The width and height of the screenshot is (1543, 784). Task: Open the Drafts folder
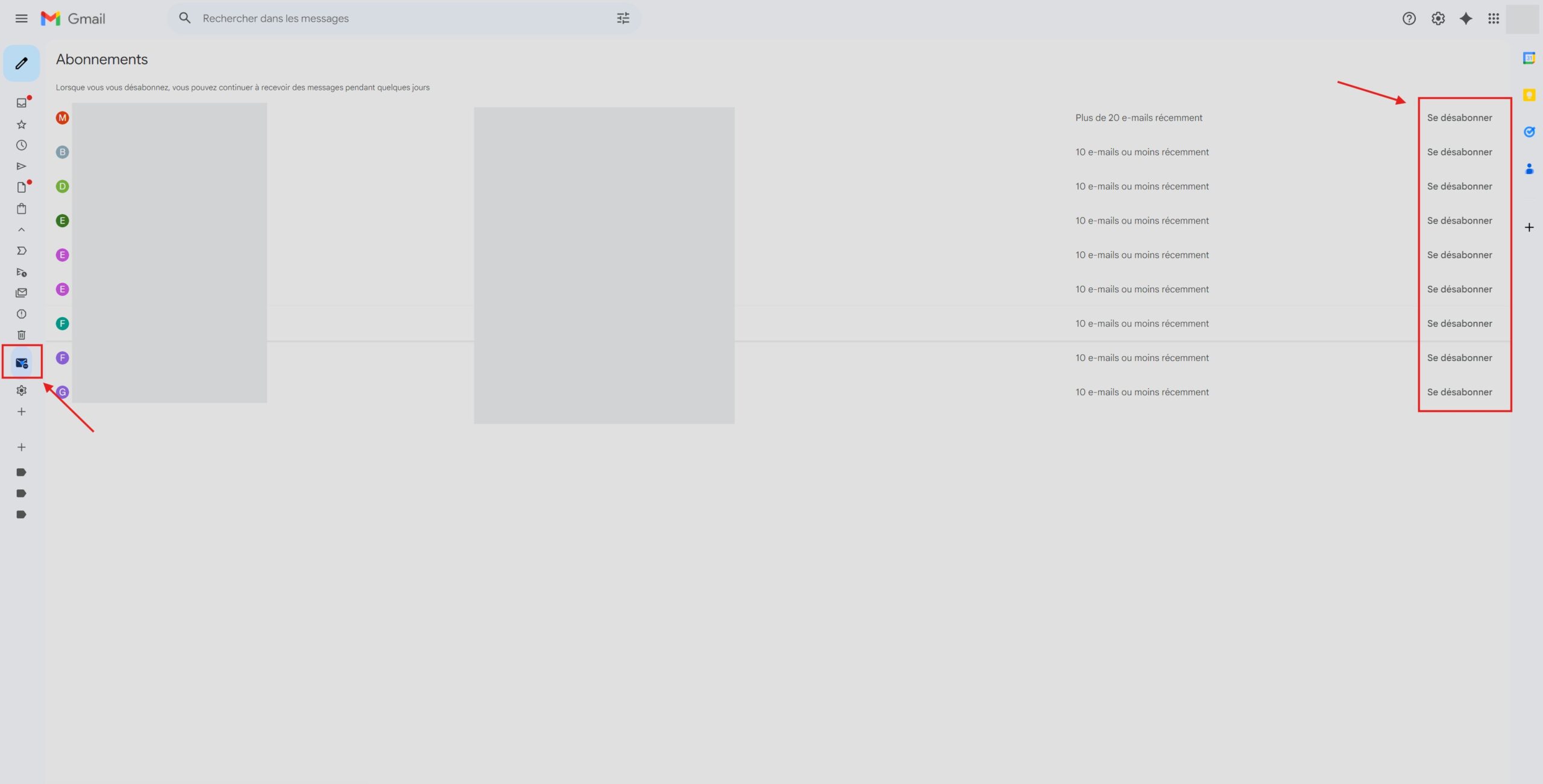coord(21,187)
